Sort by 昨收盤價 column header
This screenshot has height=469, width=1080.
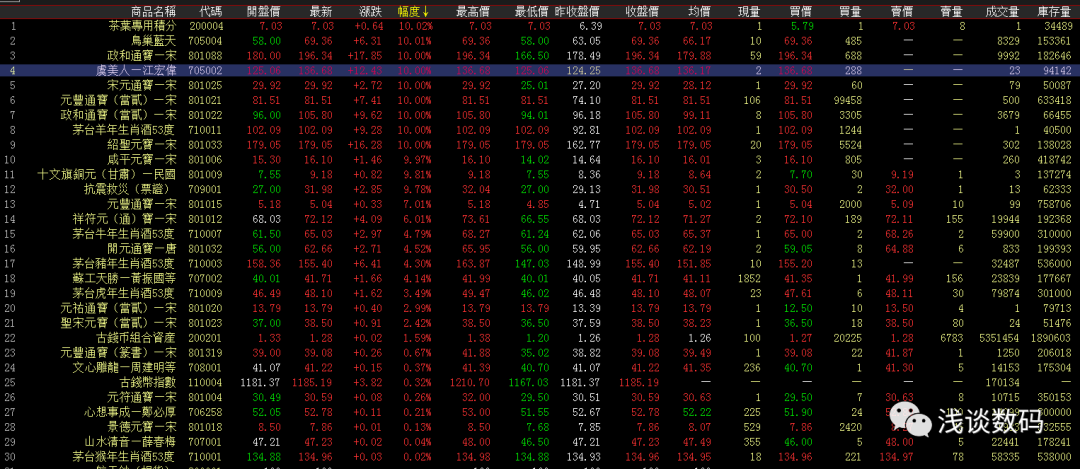click(x=577, y=12)
